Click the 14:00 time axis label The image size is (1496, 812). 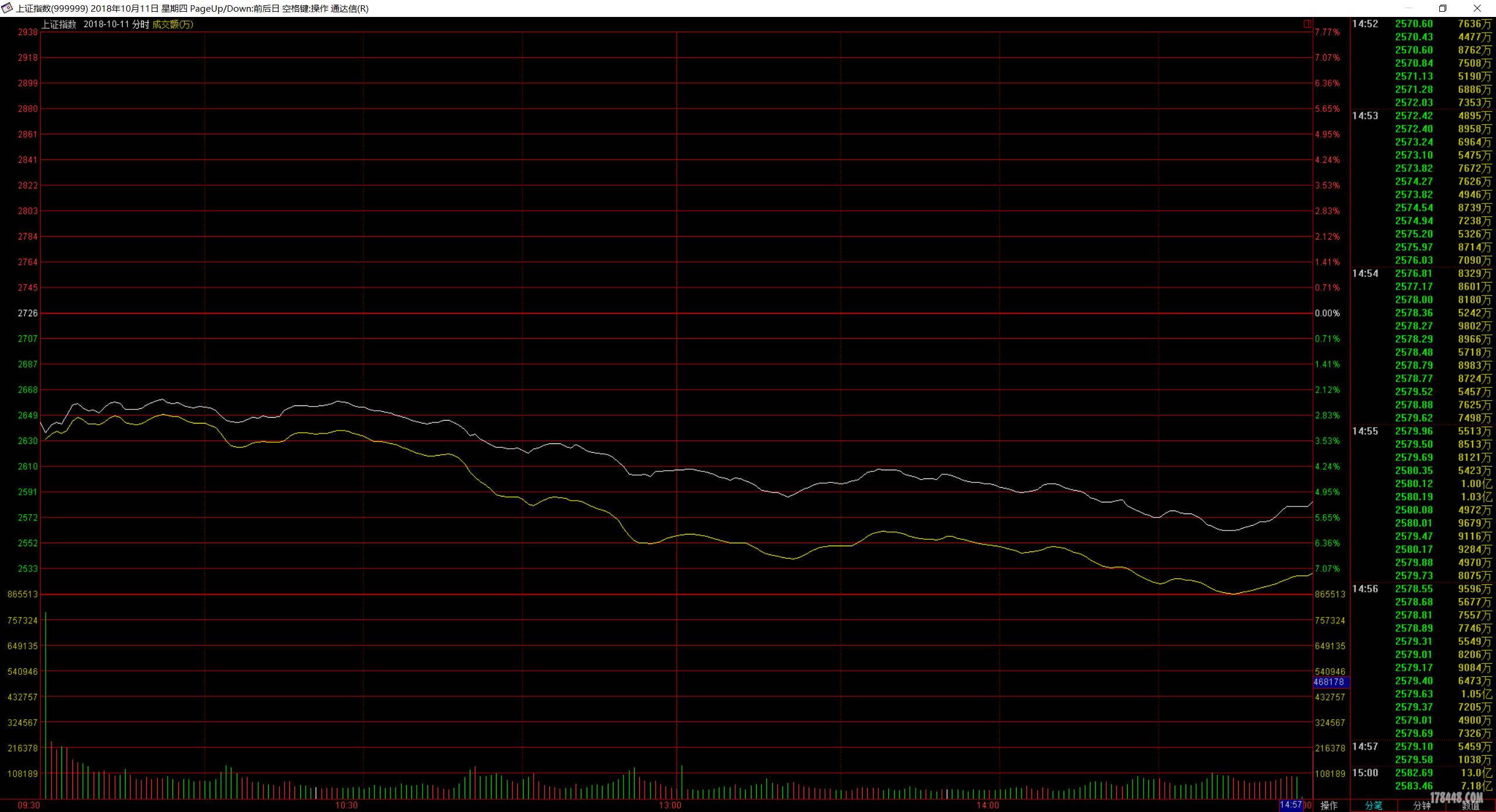[x=988, y=806]
